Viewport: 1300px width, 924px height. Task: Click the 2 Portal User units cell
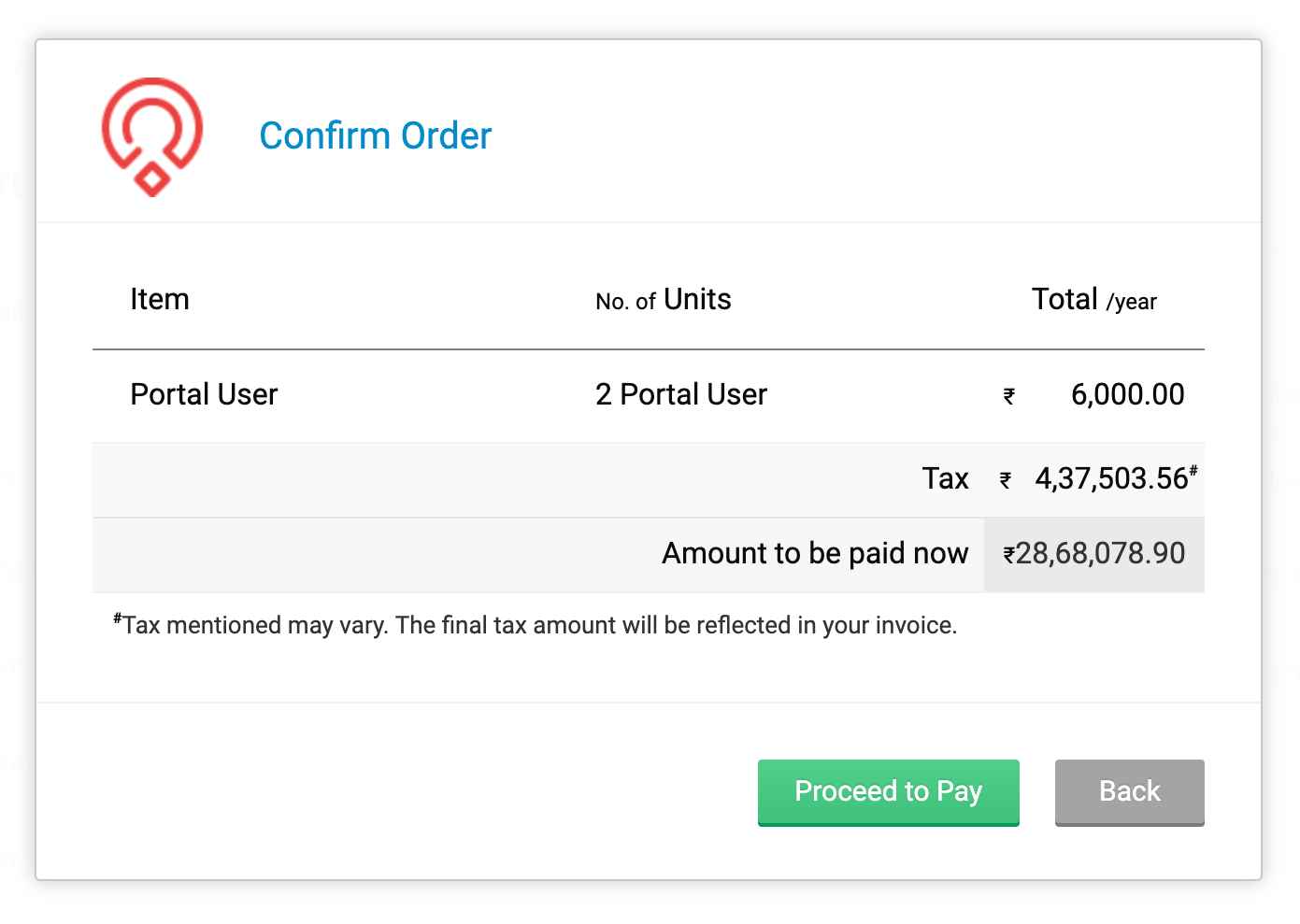coord(680,395)
